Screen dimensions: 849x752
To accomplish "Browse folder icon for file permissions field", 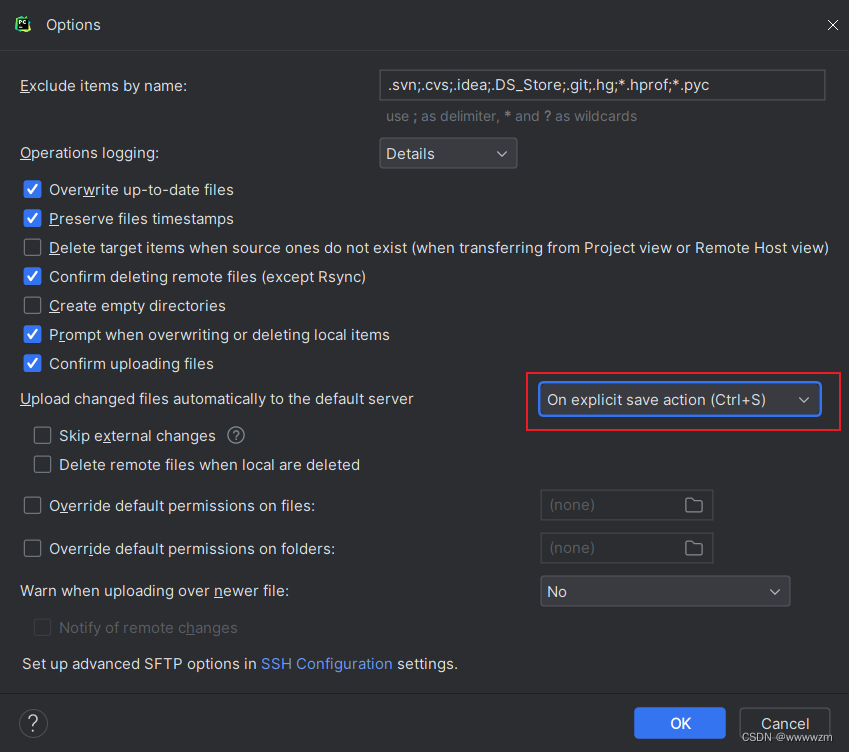I will click(694, 505).
